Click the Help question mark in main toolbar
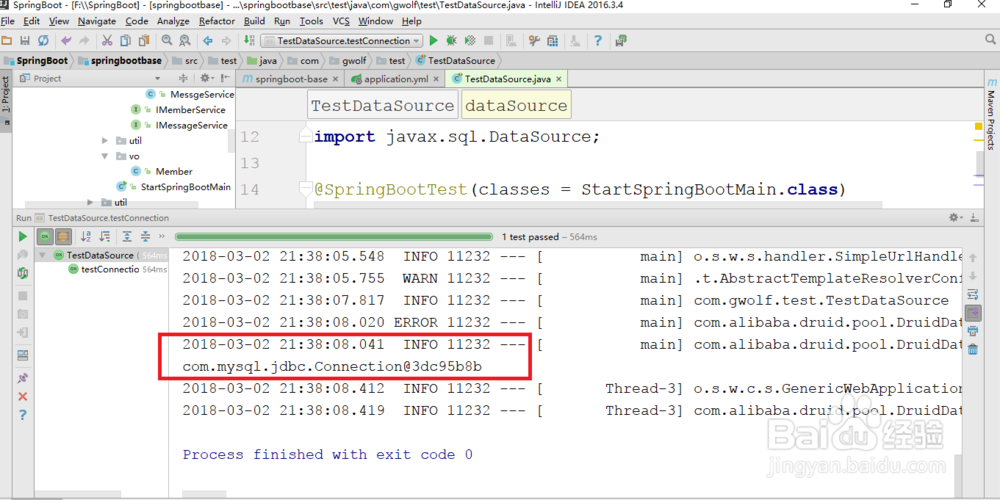This screenshot has width=1000, height=500. [x=598, y=41]
